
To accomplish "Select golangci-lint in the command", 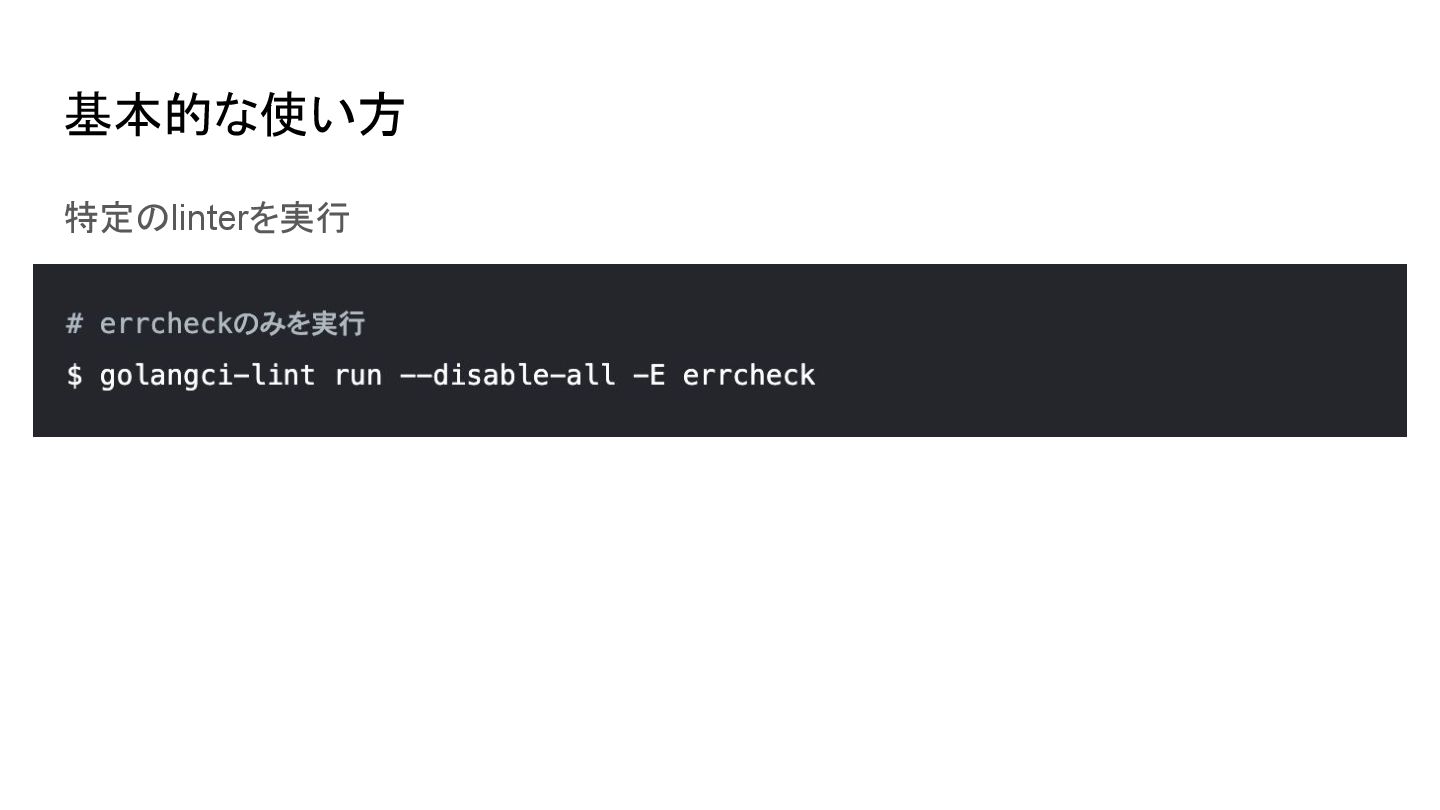I will 207,376.
